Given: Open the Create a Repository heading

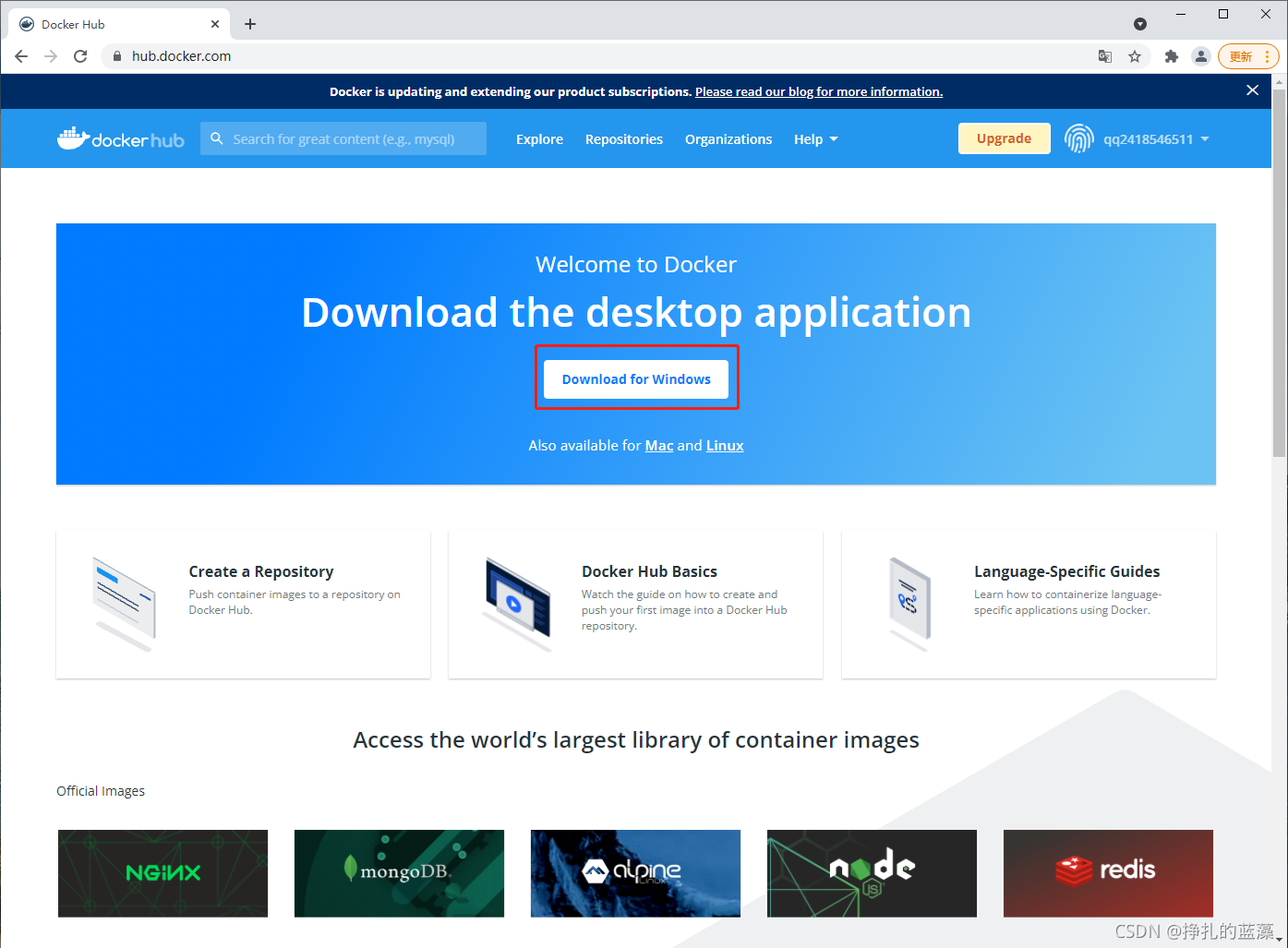Looking at the screenshot, I should (261, 571).
